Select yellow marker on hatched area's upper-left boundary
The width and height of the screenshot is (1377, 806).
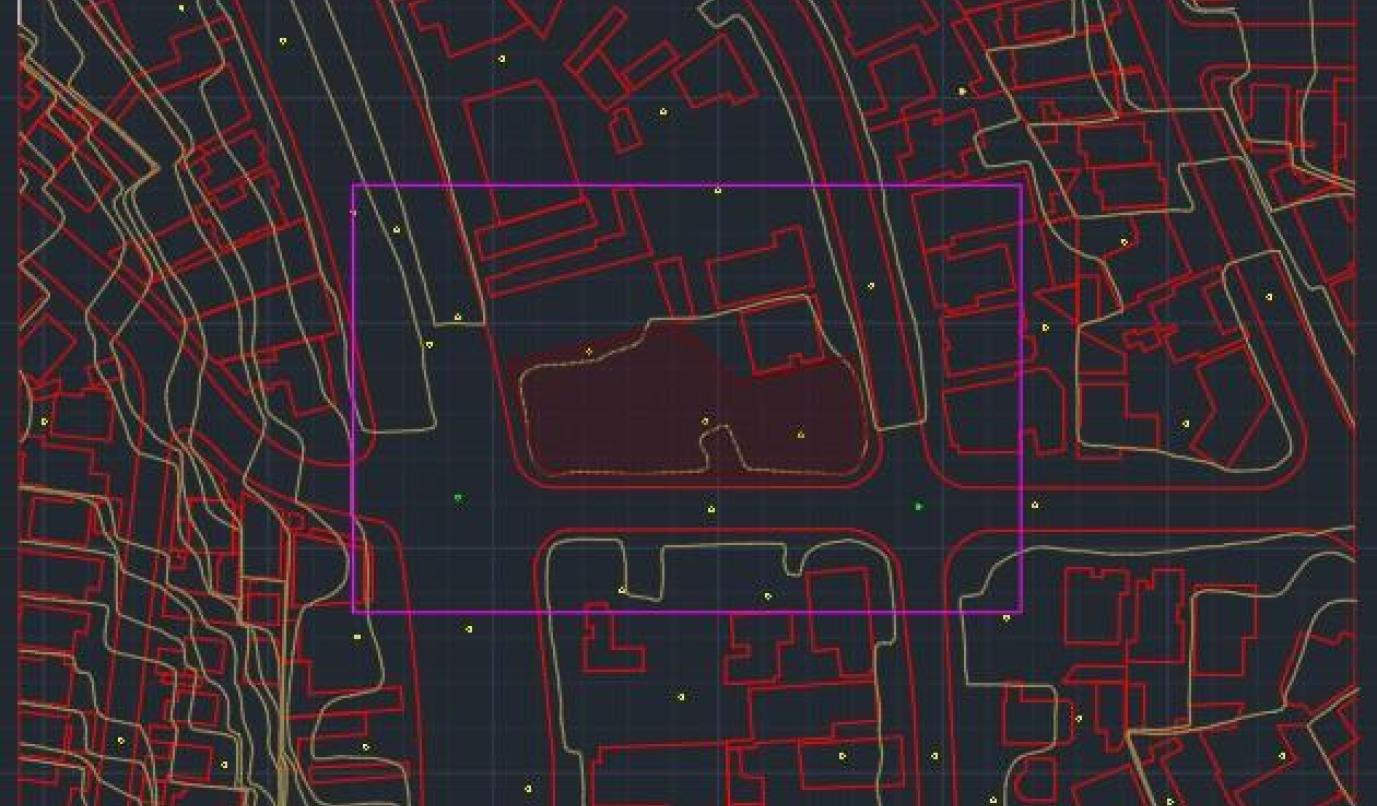click(x=589, y=352)
